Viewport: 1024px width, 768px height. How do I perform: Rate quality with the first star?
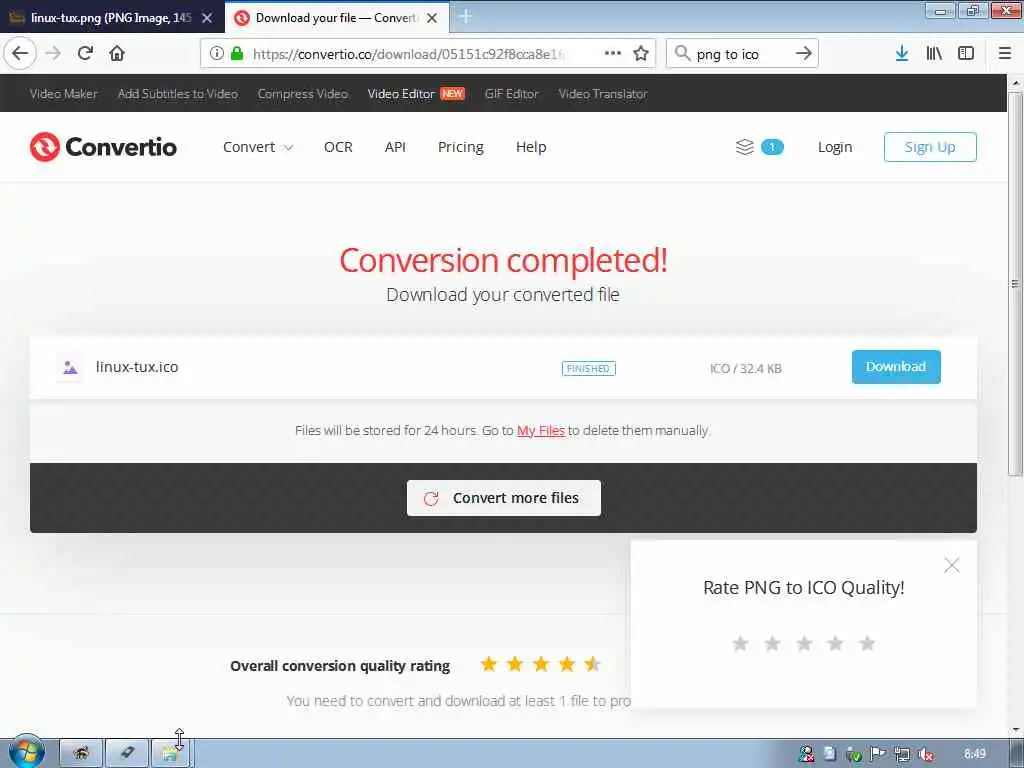(741, 644)
